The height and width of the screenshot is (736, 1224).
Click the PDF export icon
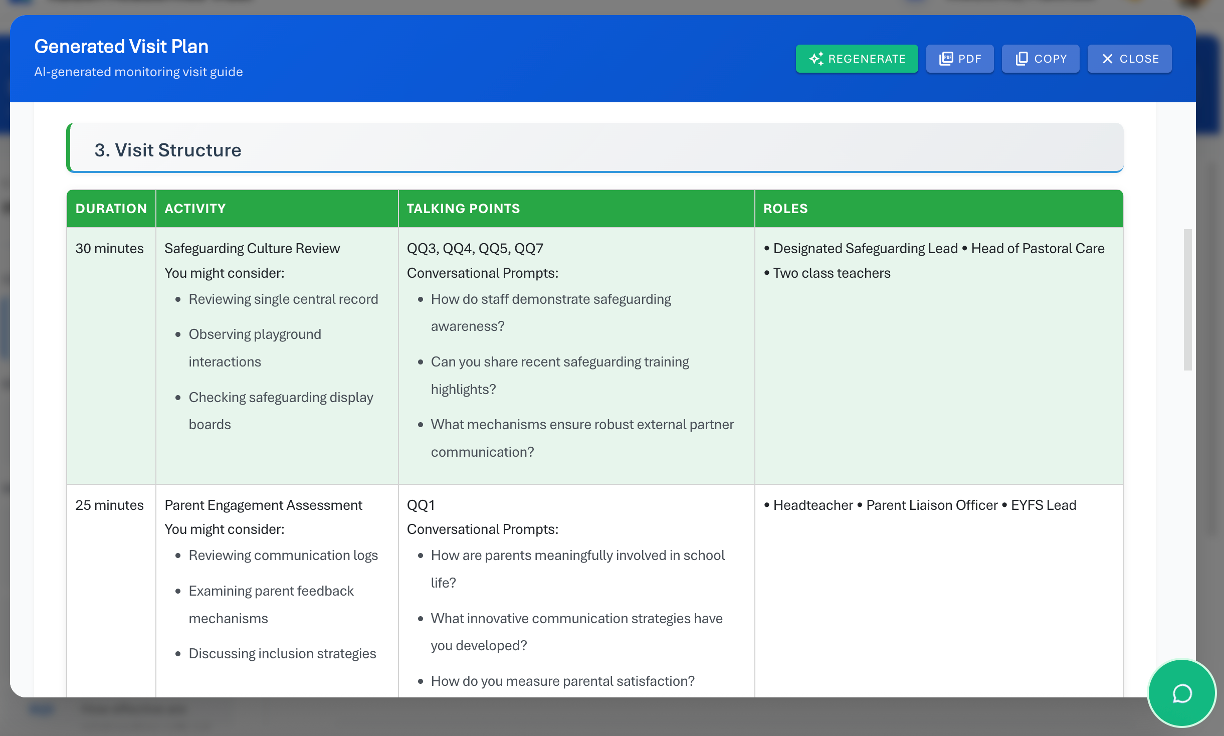(x=945, y=59)
